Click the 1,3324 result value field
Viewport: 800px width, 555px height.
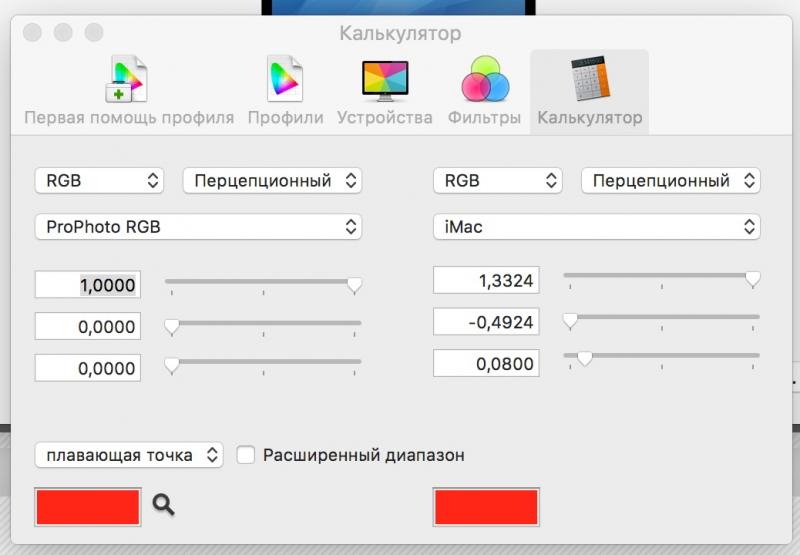[x=486, y=280]
